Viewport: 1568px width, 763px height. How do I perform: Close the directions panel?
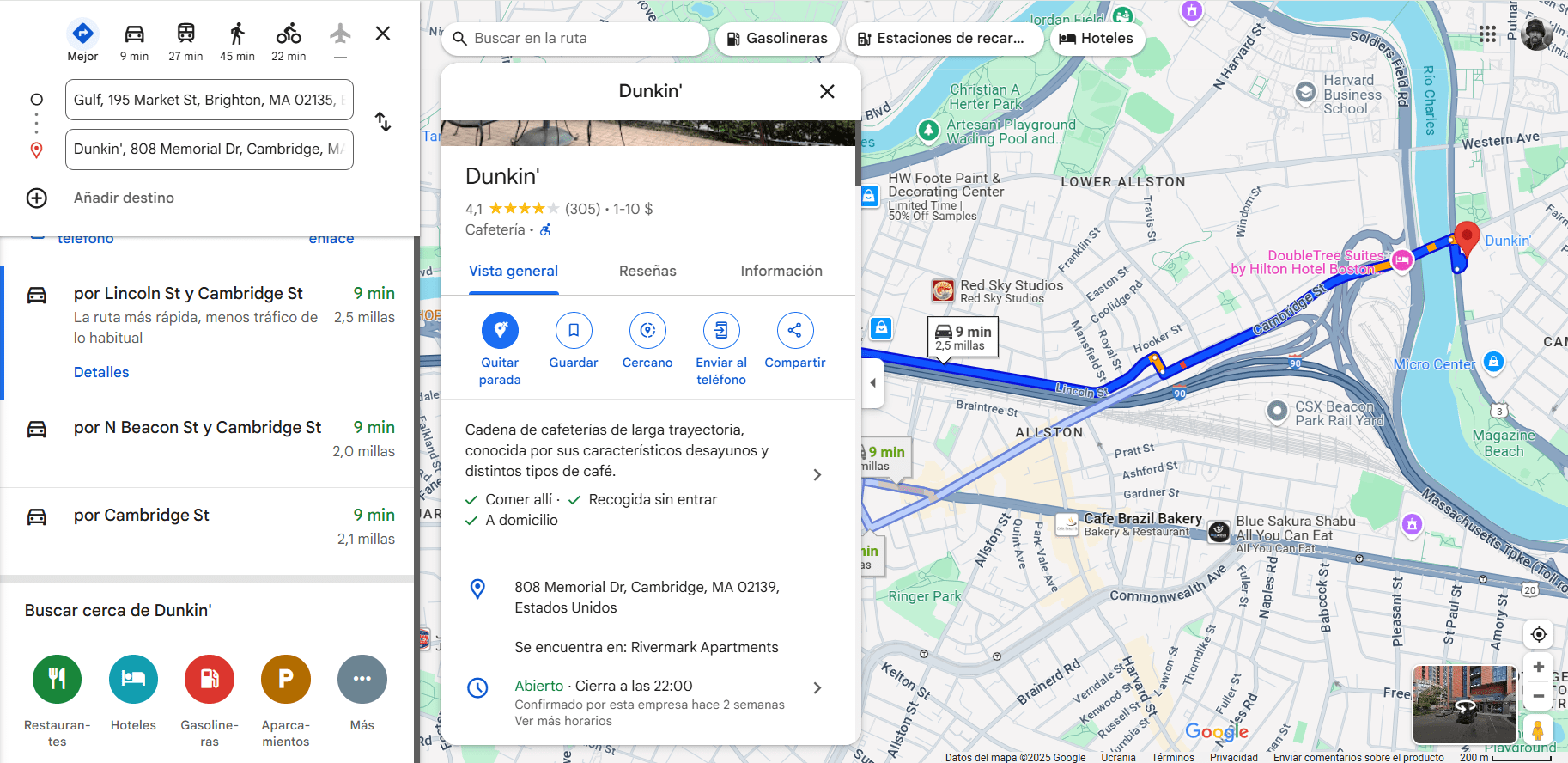click(x=383, y=34)
